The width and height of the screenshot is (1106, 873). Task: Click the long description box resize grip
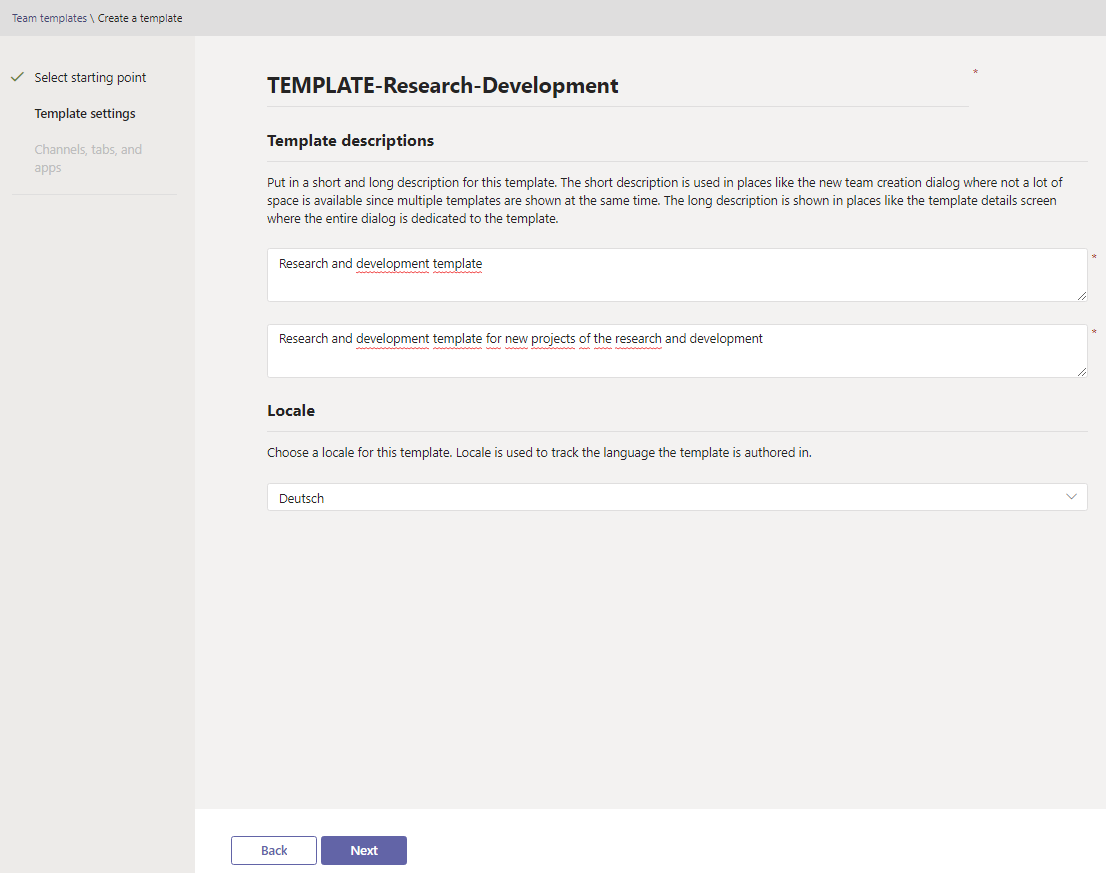[1081, 371]
